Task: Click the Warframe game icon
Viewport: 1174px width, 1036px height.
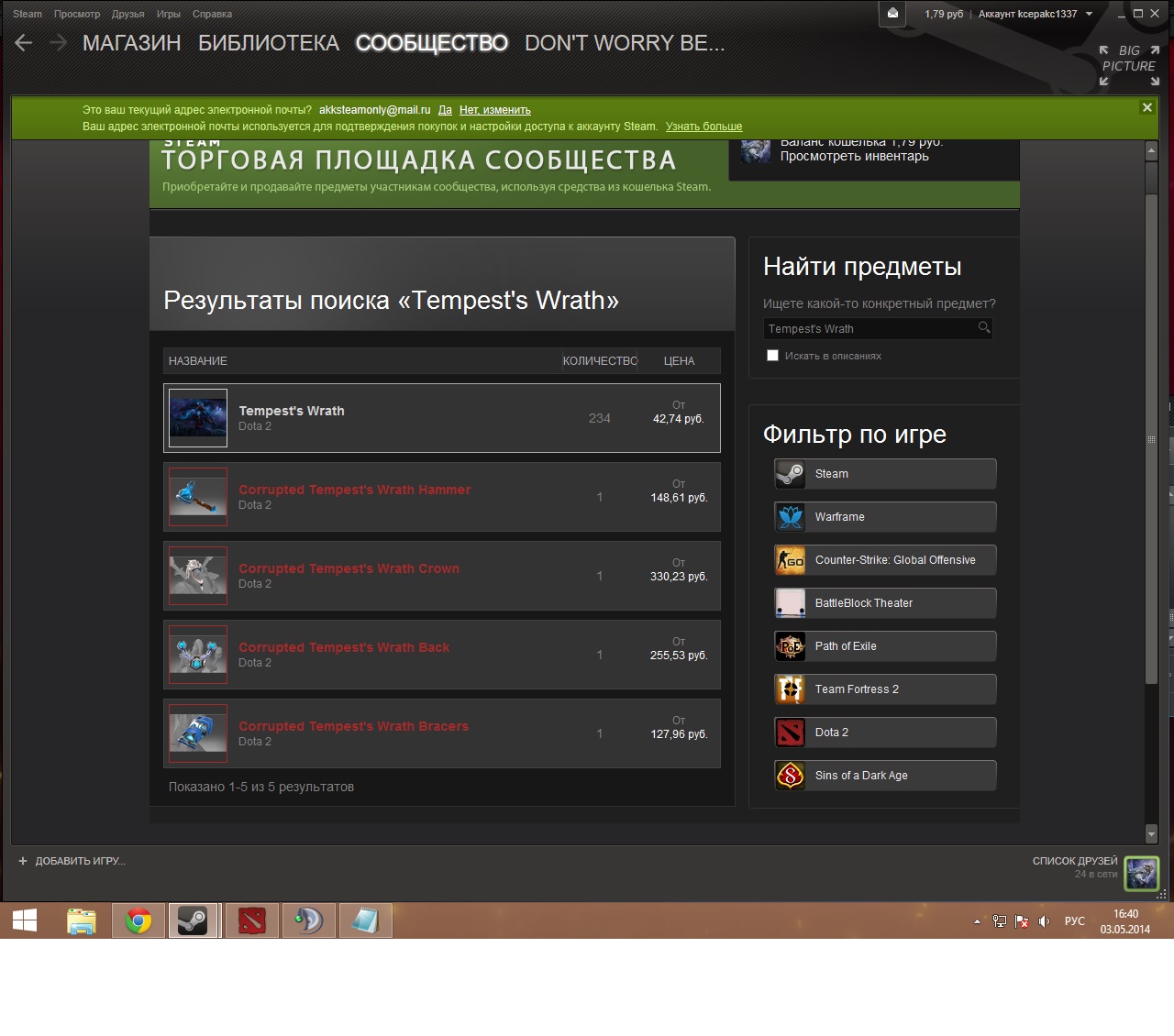Action: pyautogui.click(x=790, y=517)
